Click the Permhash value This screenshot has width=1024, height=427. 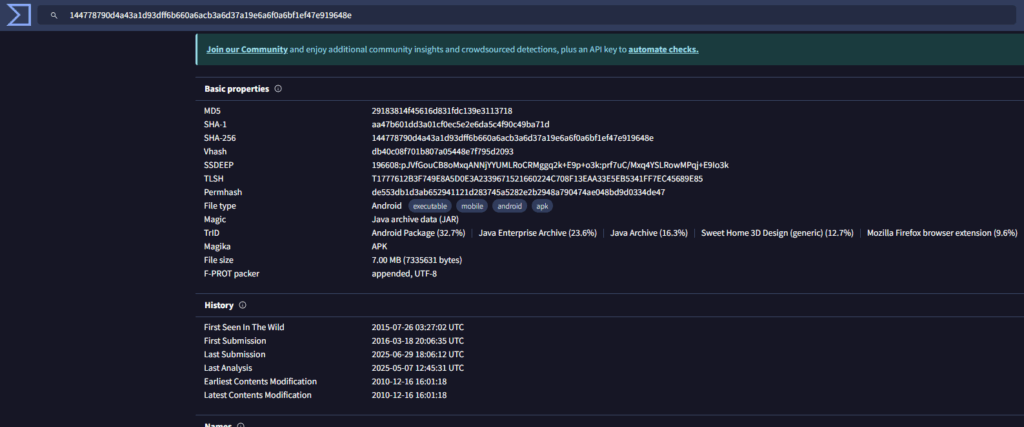point(518,192)
